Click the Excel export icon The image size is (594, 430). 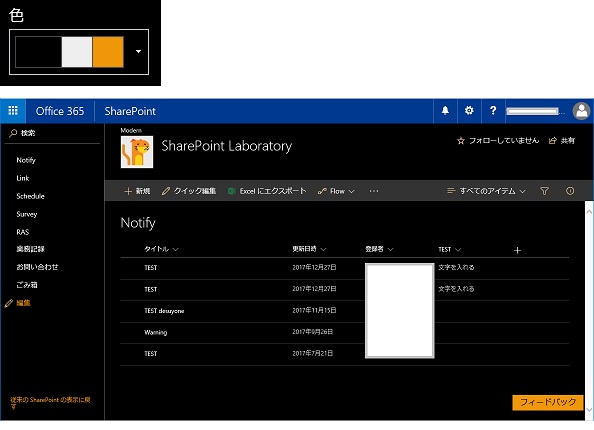coord(231,191)
